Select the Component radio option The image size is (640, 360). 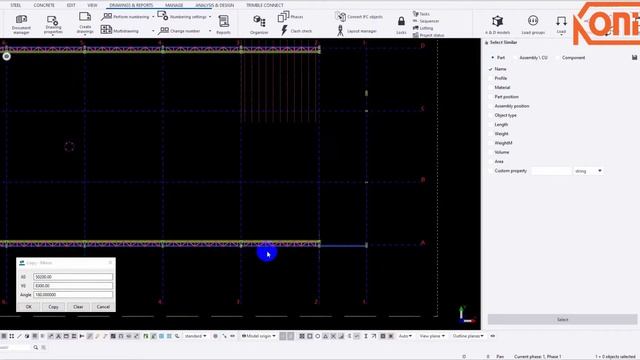click(558, 58)
